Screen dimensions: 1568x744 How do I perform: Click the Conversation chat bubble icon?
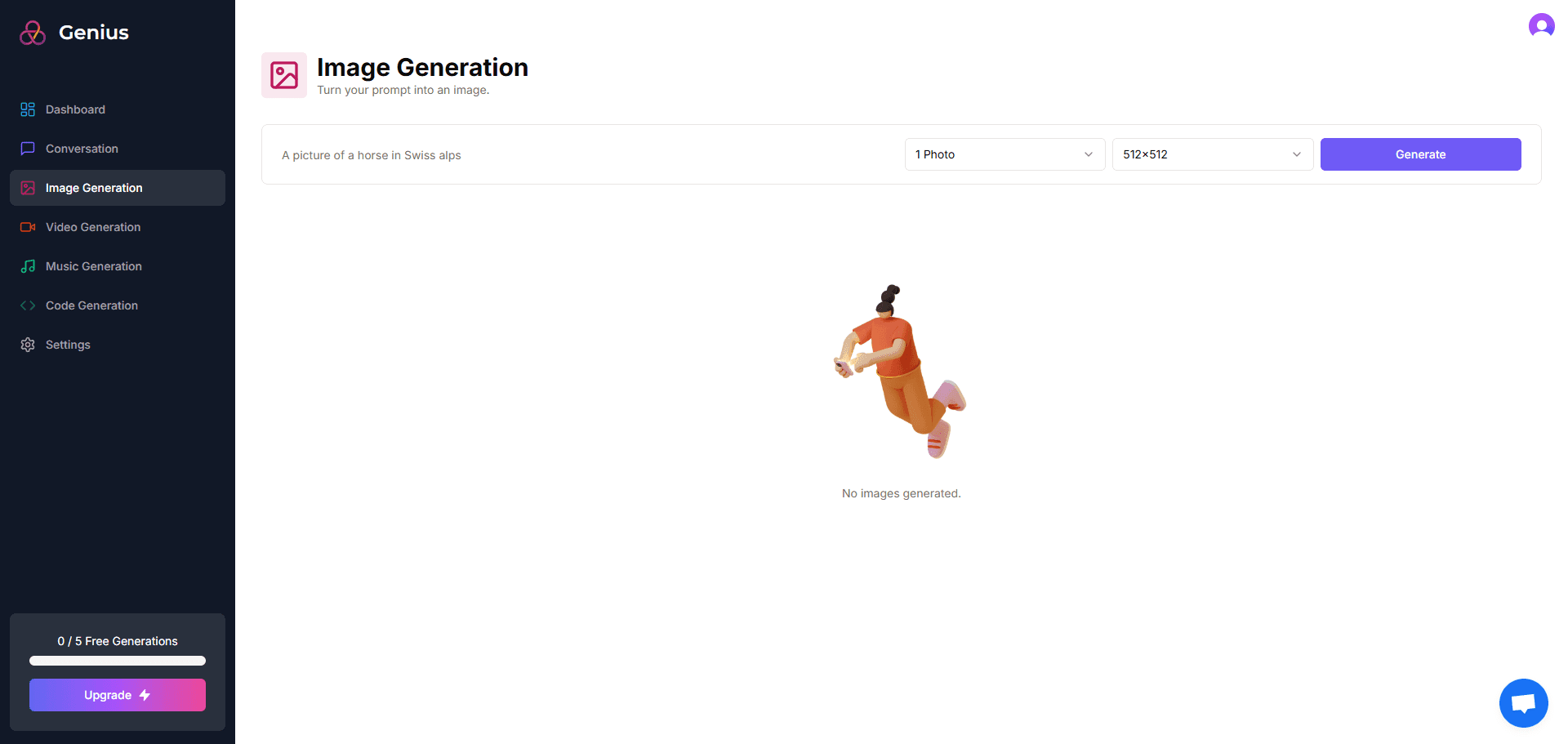28,149
